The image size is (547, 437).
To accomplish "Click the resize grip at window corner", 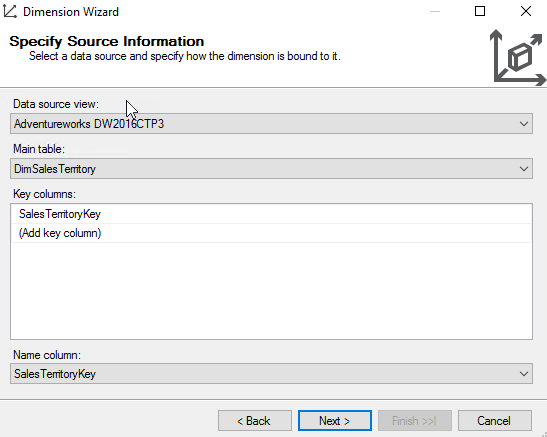I will click(x=544, y=434).
